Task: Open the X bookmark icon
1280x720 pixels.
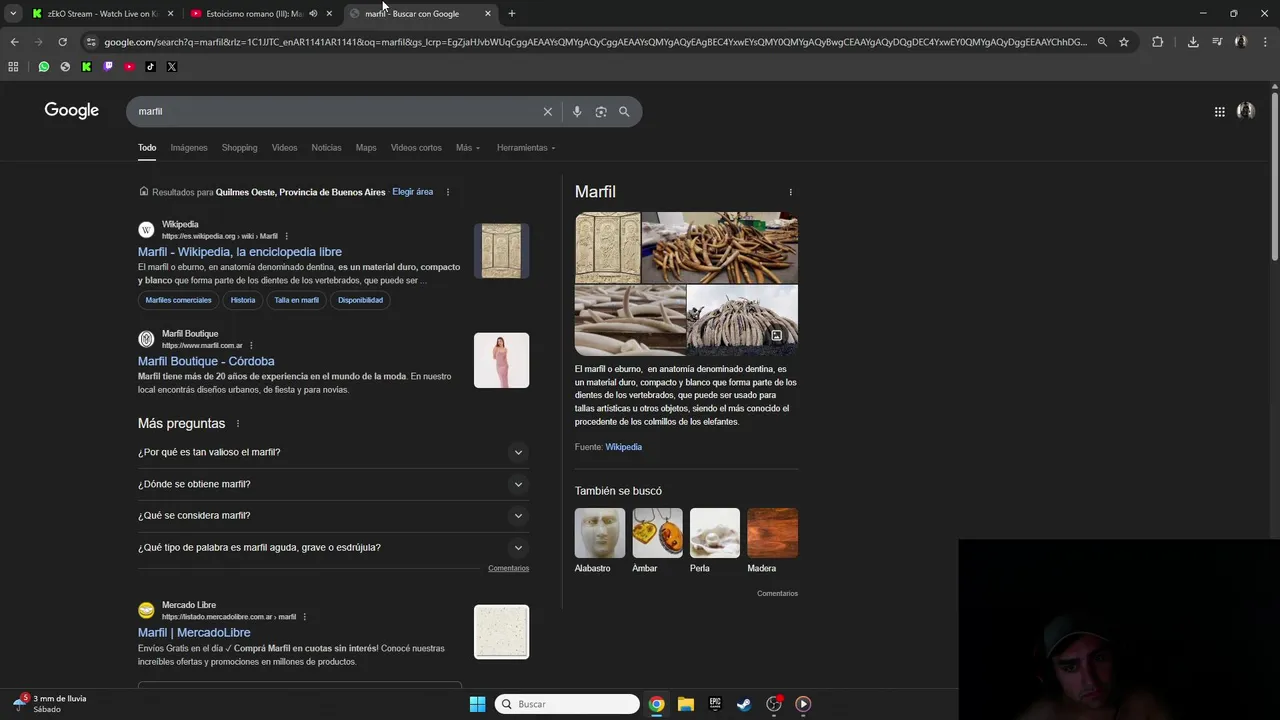Action: point(172,67)
